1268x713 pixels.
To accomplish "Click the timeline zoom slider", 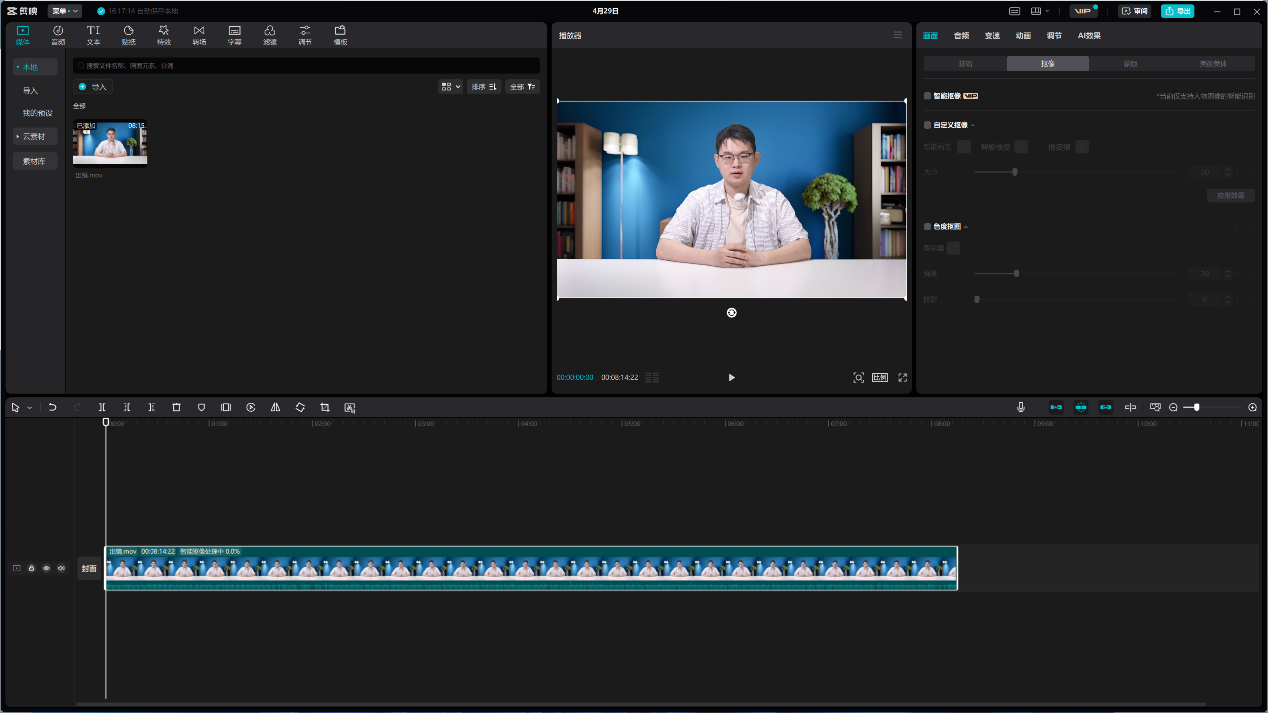I will (1196, 407).
